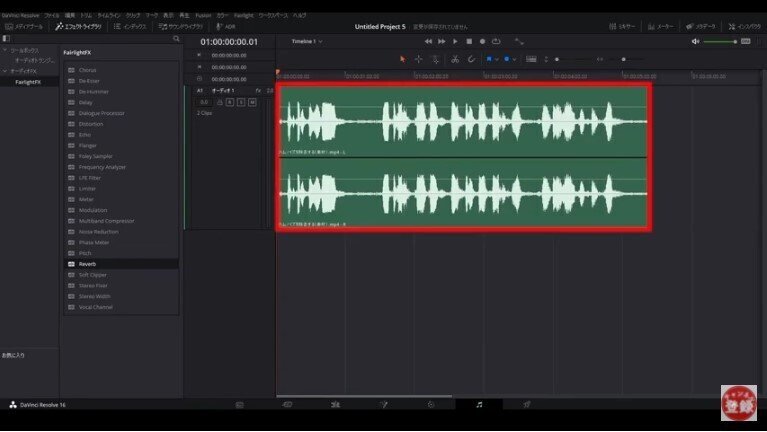
Task: Click the DIM button beside volume slider
Action: point(745,42)
